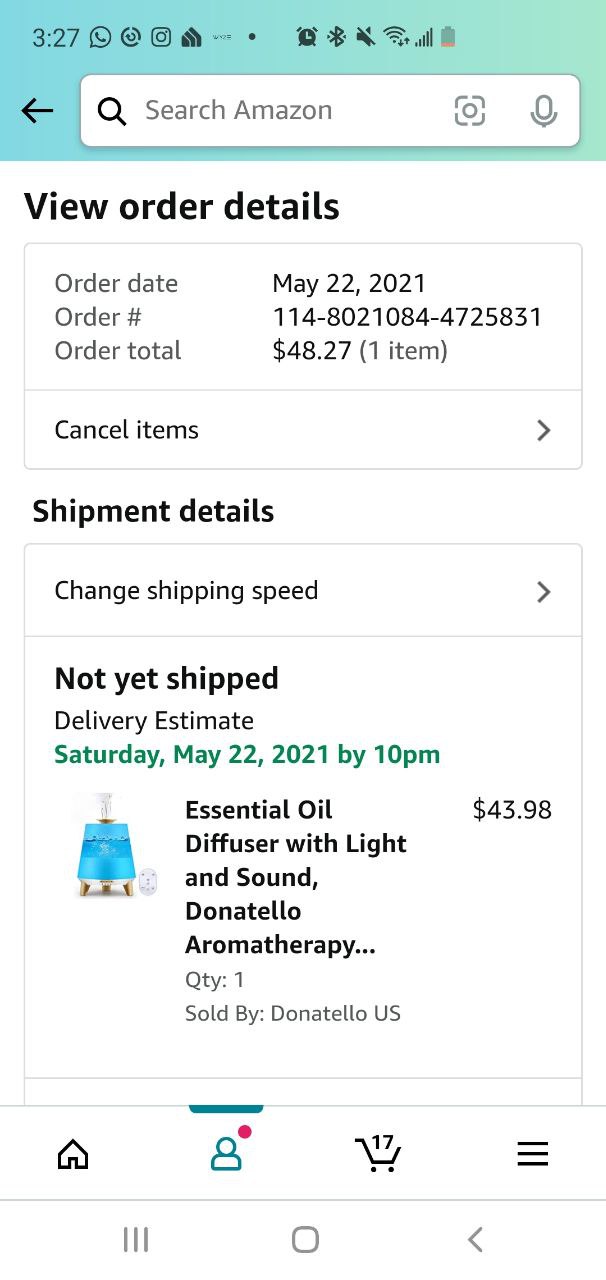Tap Cancel items option

click(x=127, y=430)
